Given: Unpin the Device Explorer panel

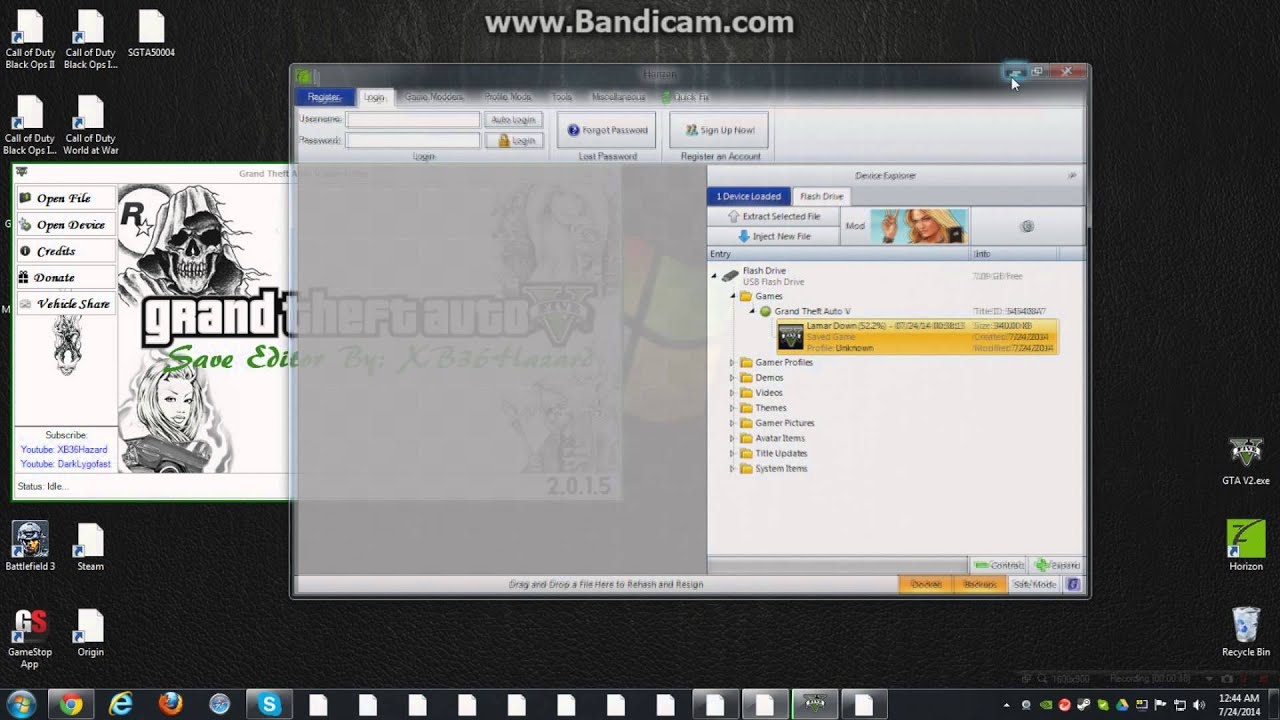Looking at the screenshot, I should 1072,175.
